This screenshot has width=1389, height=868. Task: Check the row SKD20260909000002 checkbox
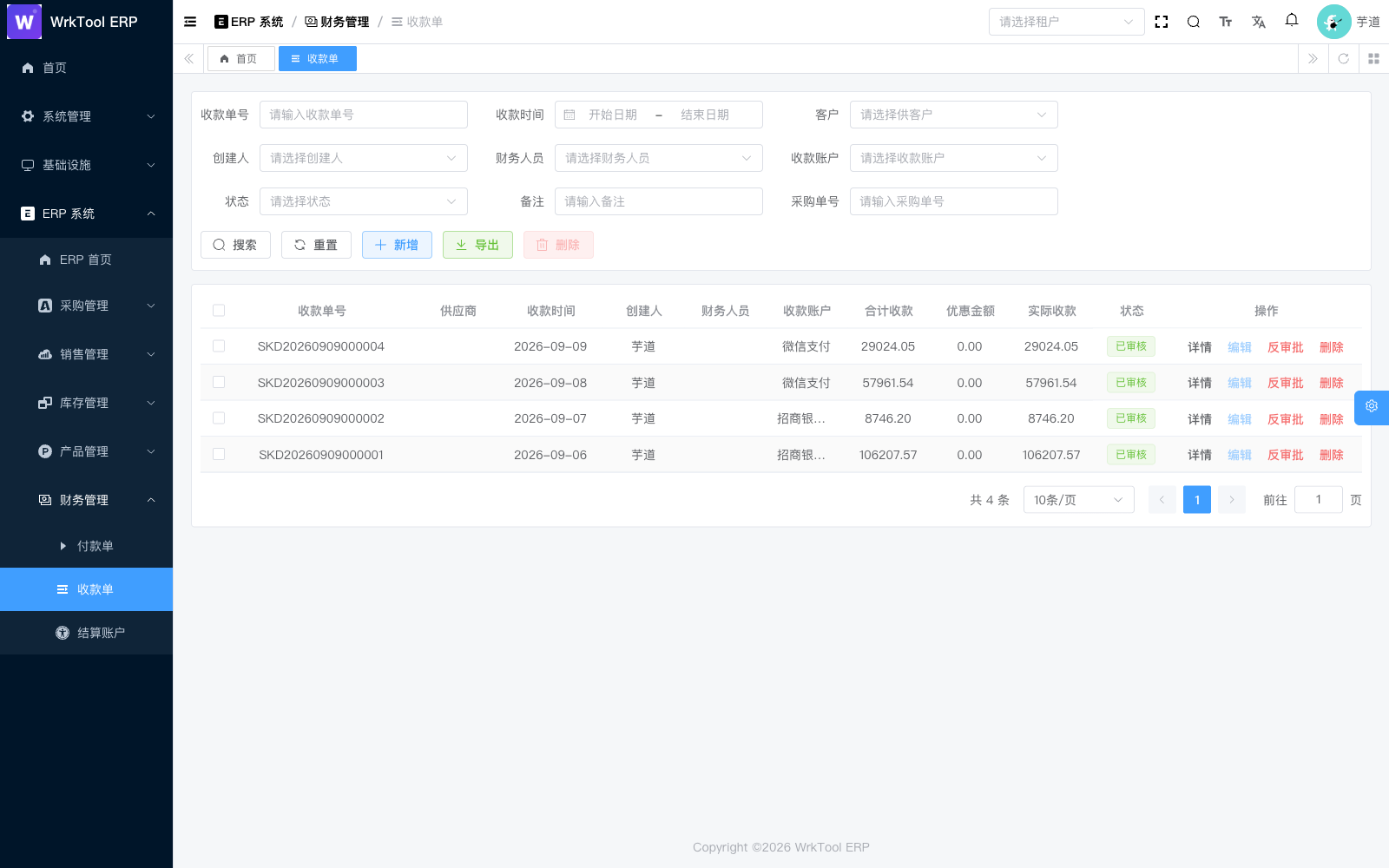pos(219,418)
